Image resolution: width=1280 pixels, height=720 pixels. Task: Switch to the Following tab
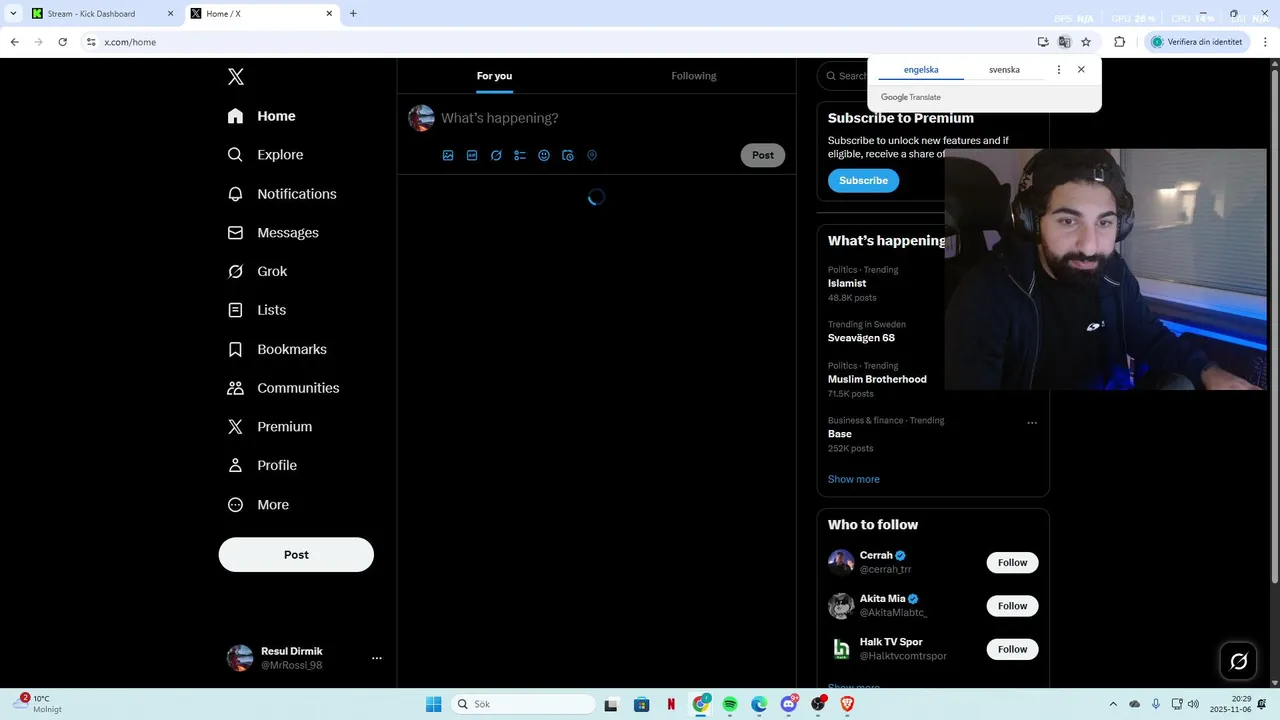(x=694, y=76)
